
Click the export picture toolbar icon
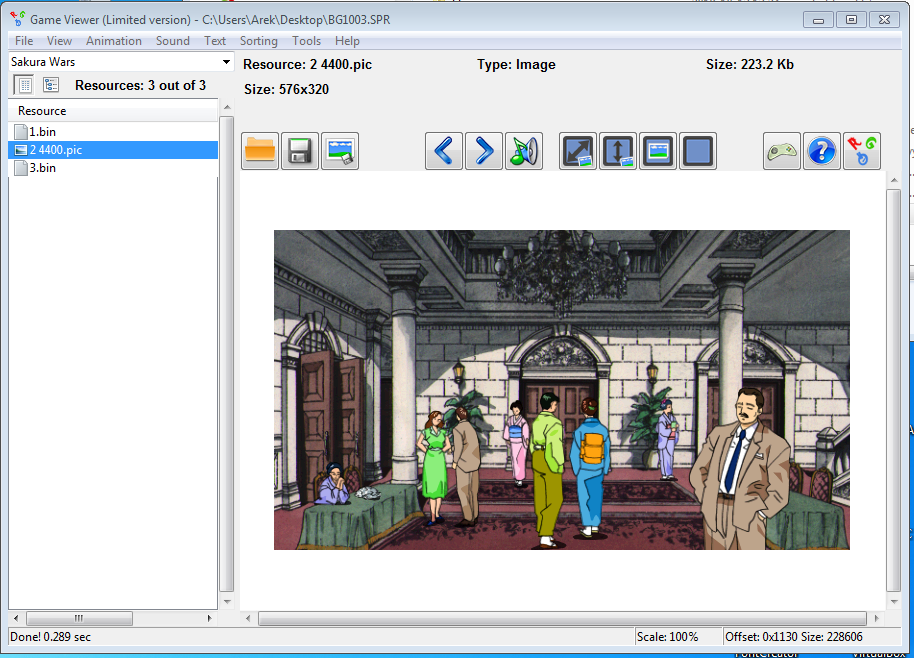[x=340, y=151]
